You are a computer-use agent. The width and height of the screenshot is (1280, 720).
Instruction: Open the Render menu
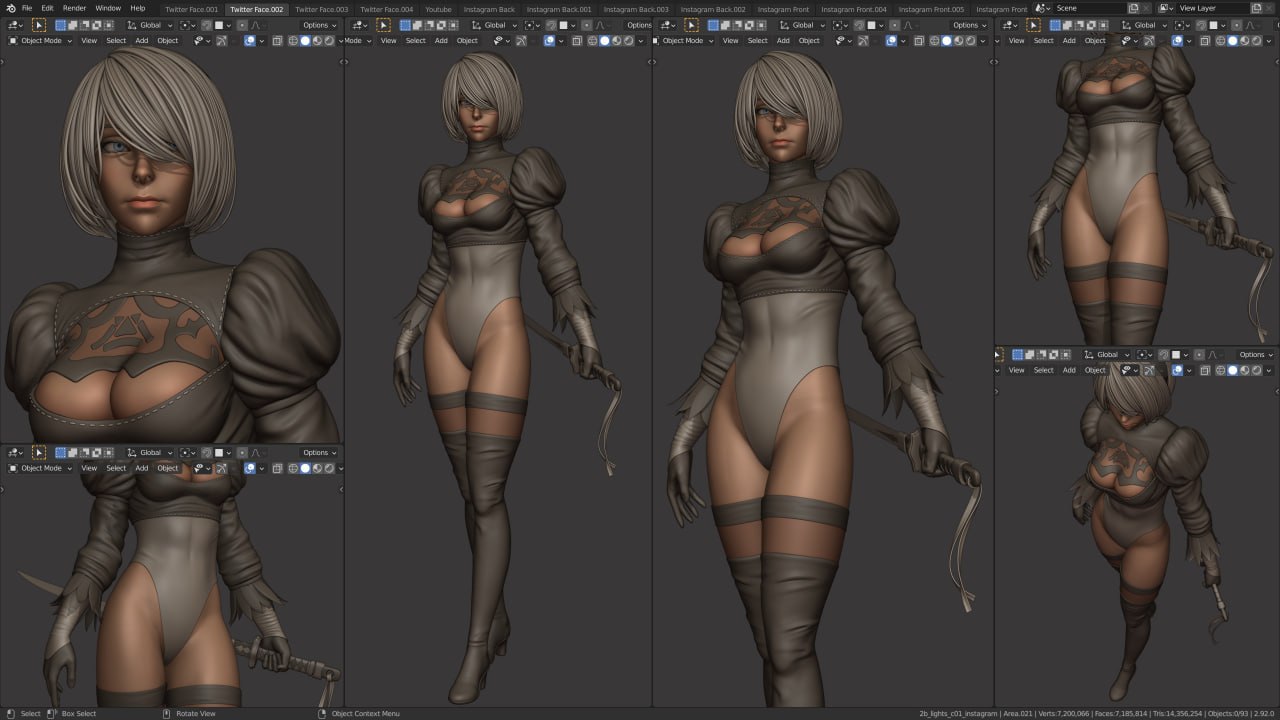point(74,8)
